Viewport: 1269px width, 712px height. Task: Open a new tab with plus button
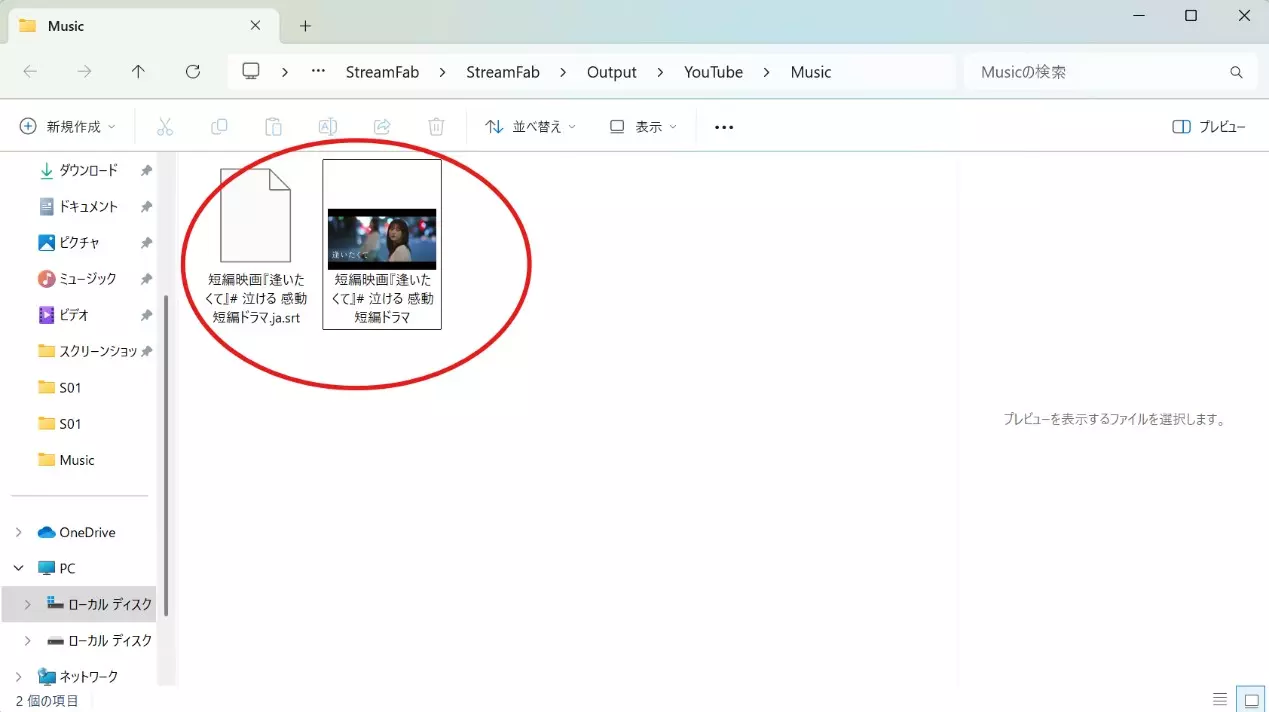point(305,26)
